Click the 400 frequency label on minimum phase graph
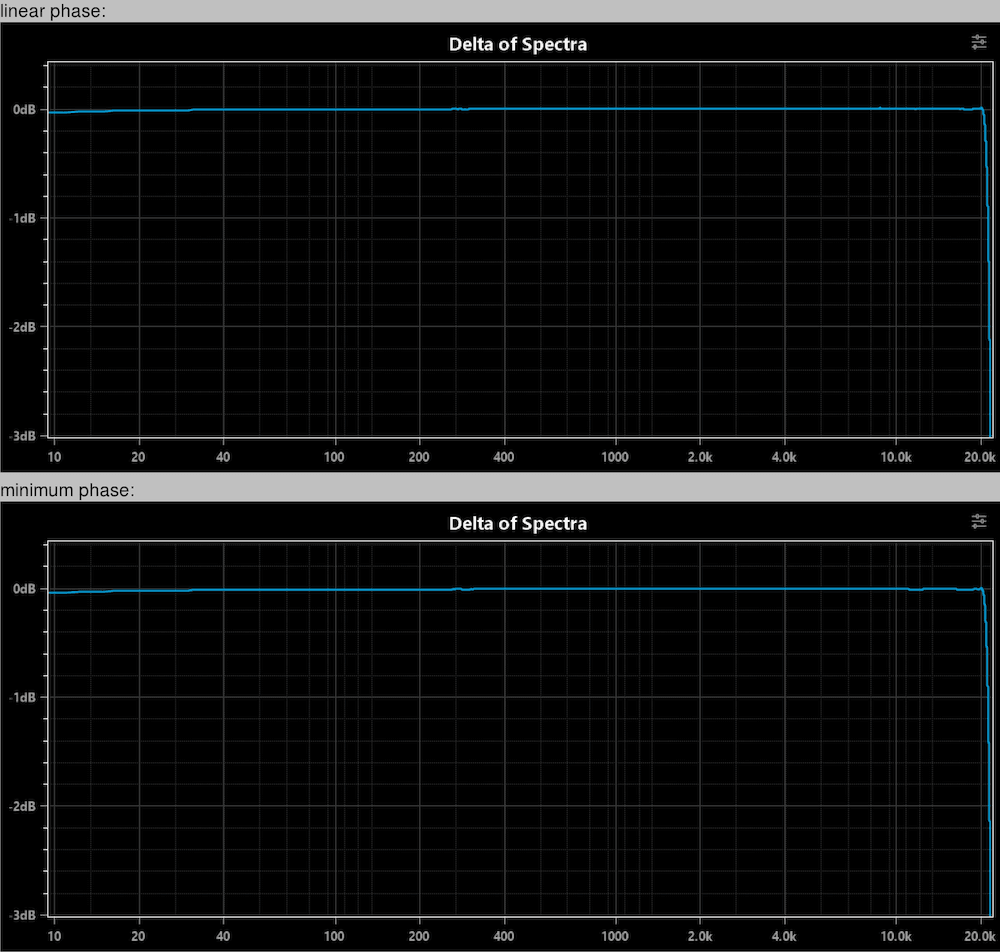Image resolution: width=1000 pixels, height=952 pixels. [504, 936]
